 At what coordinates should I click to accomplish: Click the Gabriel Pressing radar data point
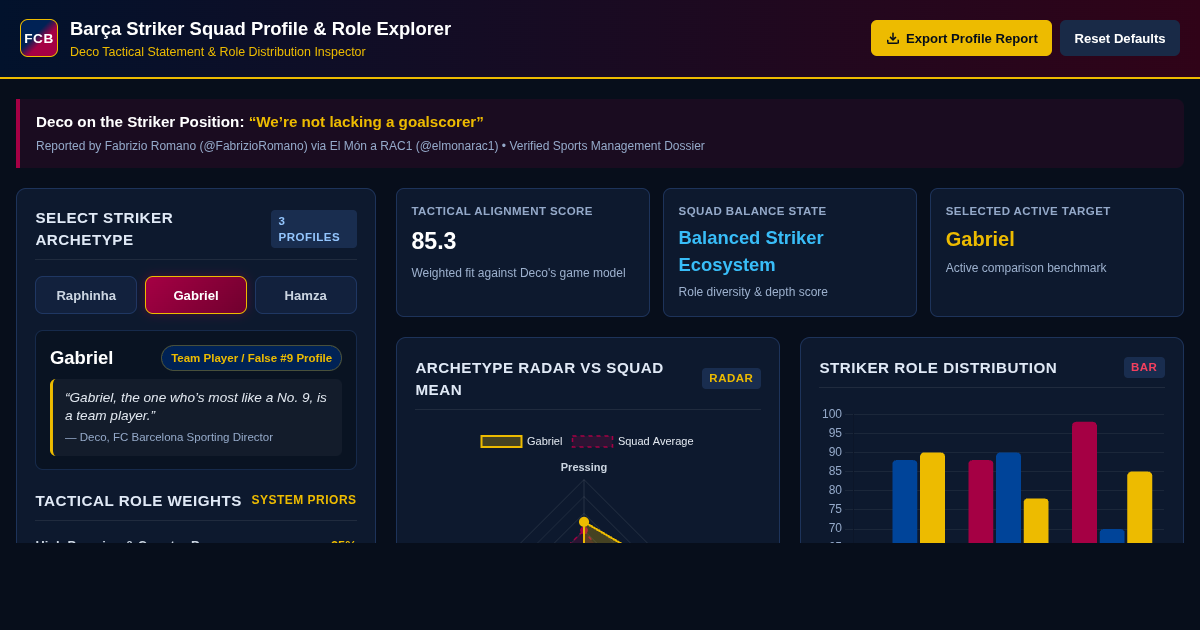[584, 522]
